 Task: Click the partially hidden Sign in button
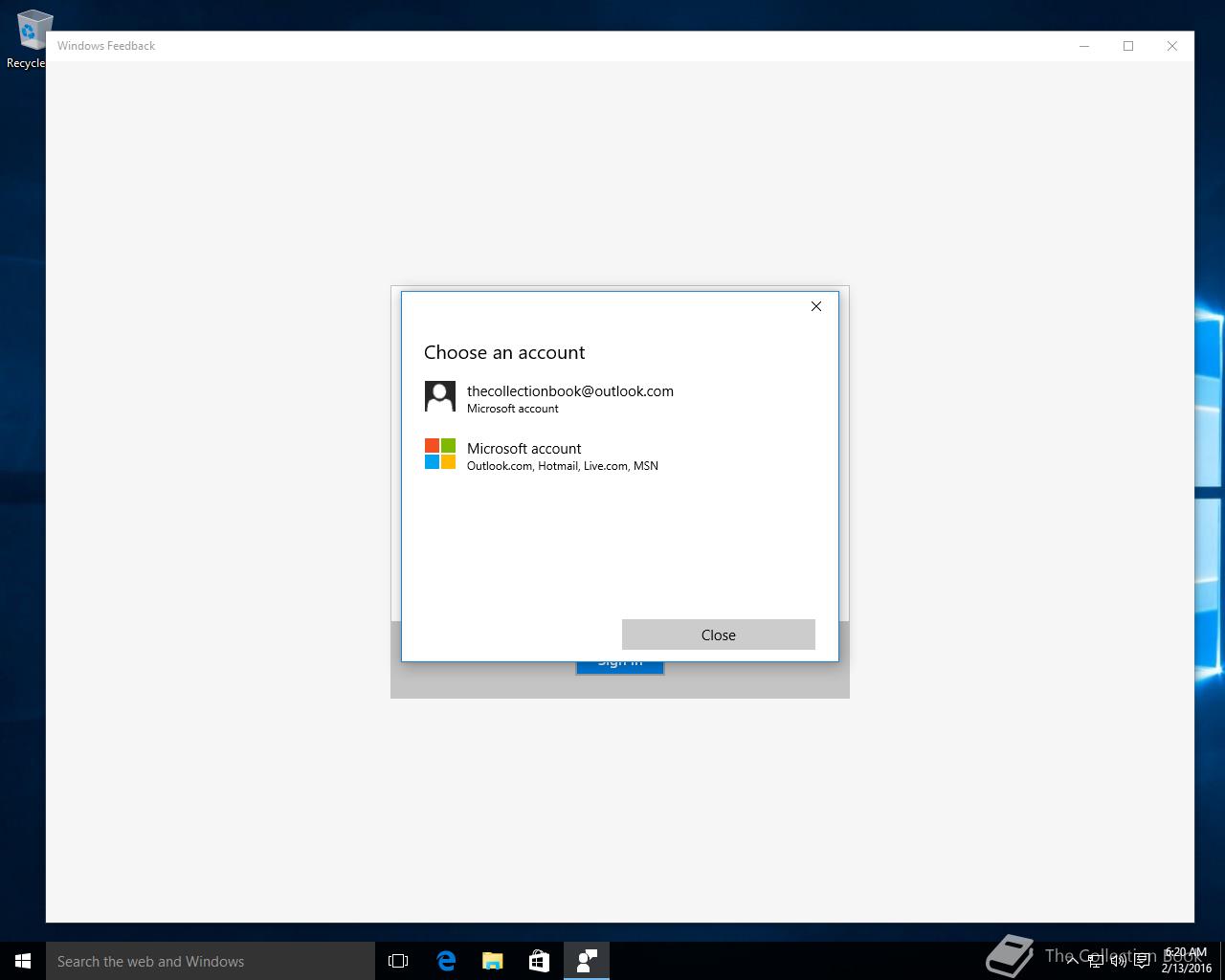pyautogui.click(x=620, y=667)
